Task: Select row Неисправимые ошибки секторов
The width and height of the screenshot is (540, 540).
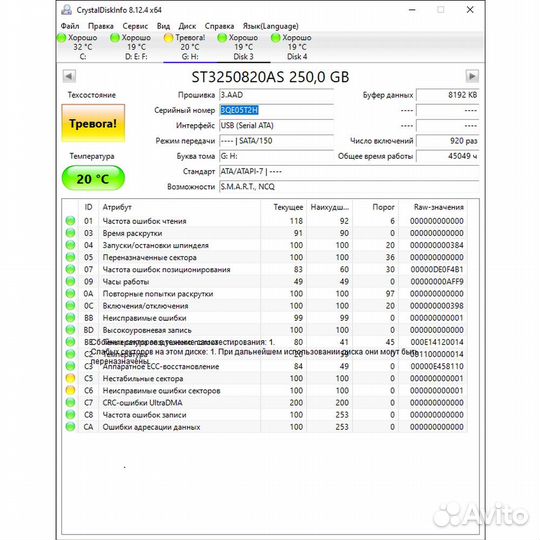Action: pyautogui.click(x=264, y=391)
